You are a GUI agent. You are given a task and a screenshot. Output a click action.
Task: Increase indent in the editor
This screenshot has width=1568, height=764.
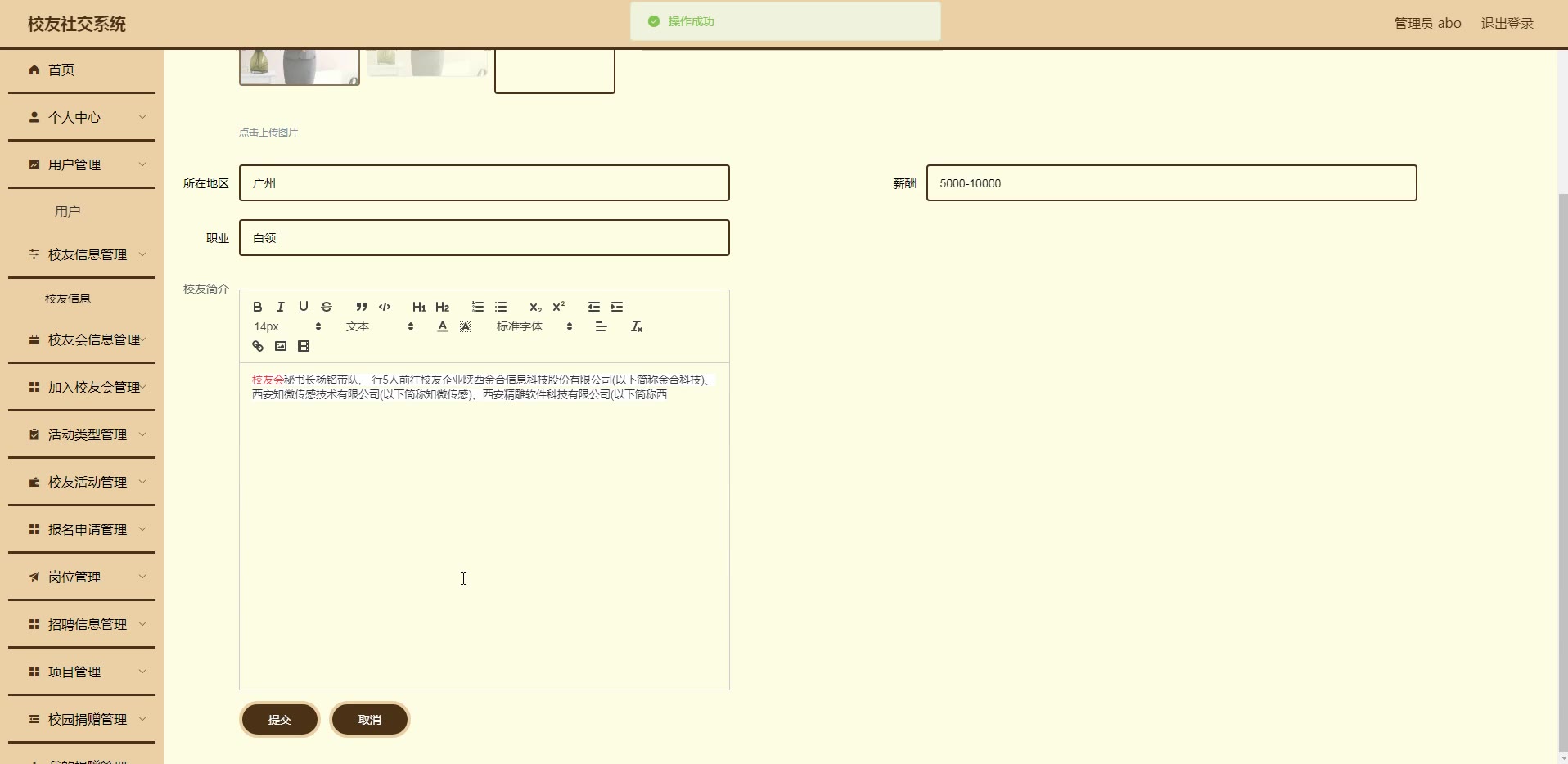click(617, 307)
